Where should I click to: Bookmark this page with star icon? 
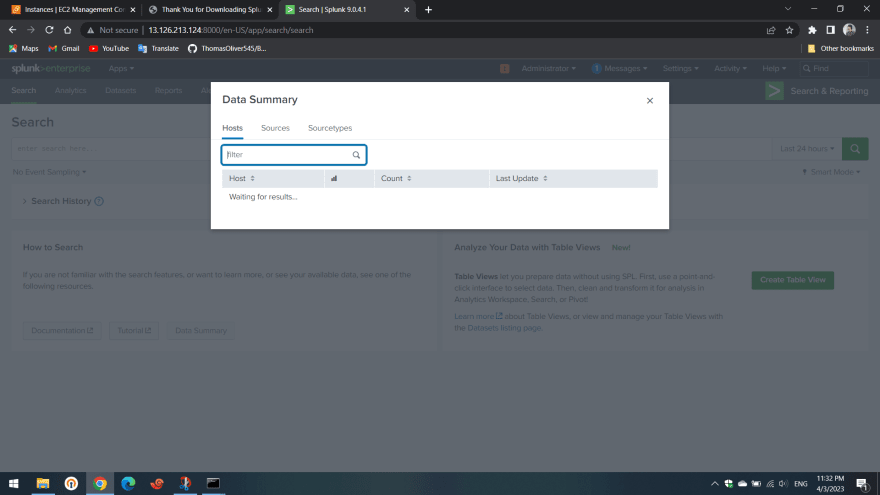(x=790, y=30)
